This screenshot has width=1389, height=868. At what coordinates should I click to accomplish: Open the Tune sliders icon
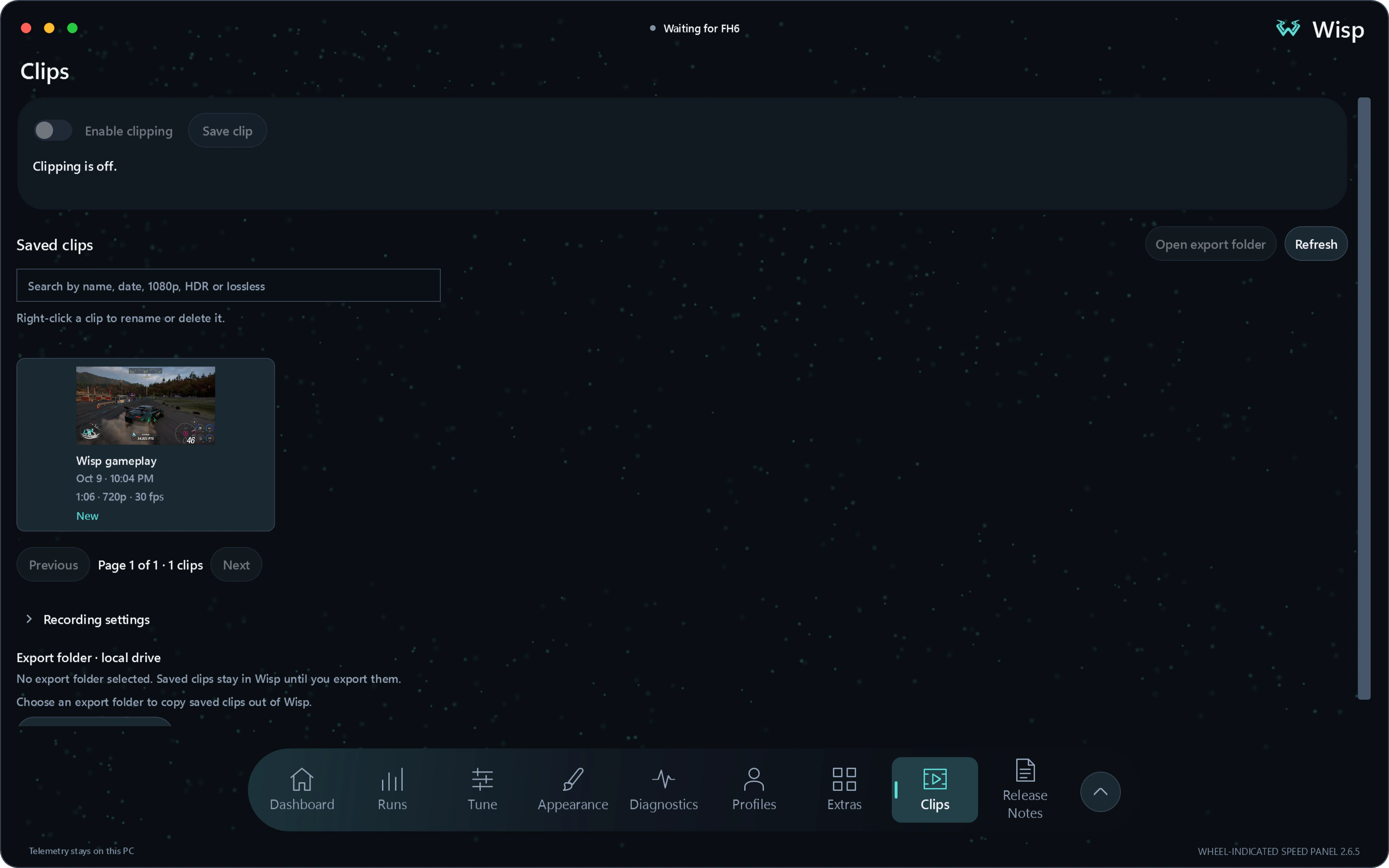coord(482,779)
